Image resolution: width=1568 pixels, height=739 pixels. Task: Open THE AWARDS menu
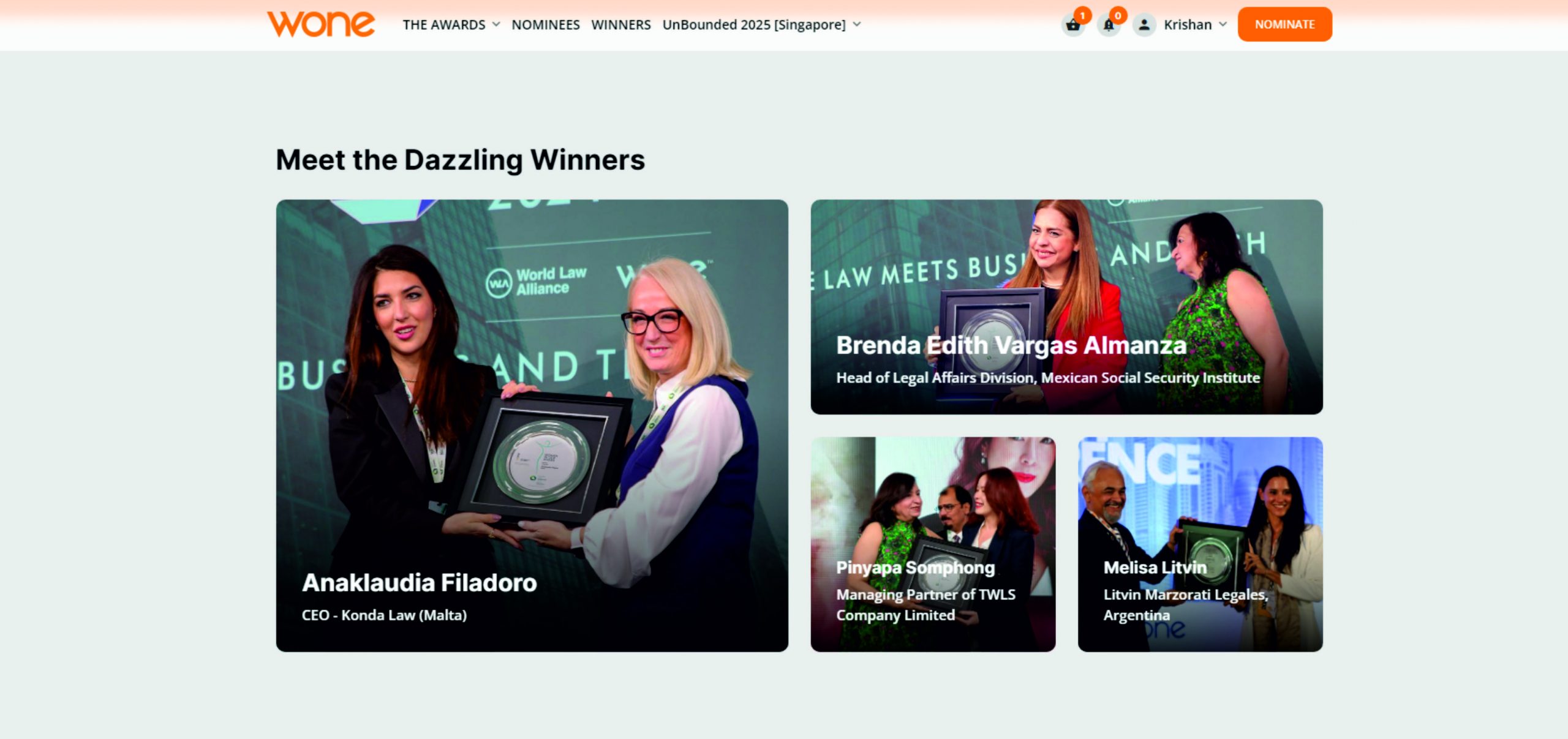click(443, 24)
